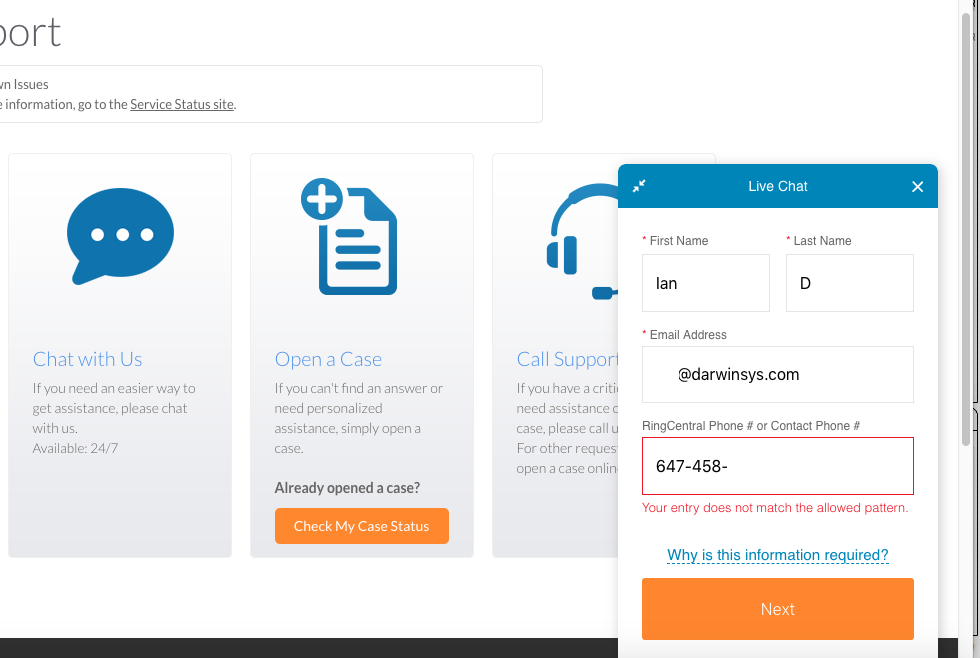Click the "Chat with Us" heading

88,359
